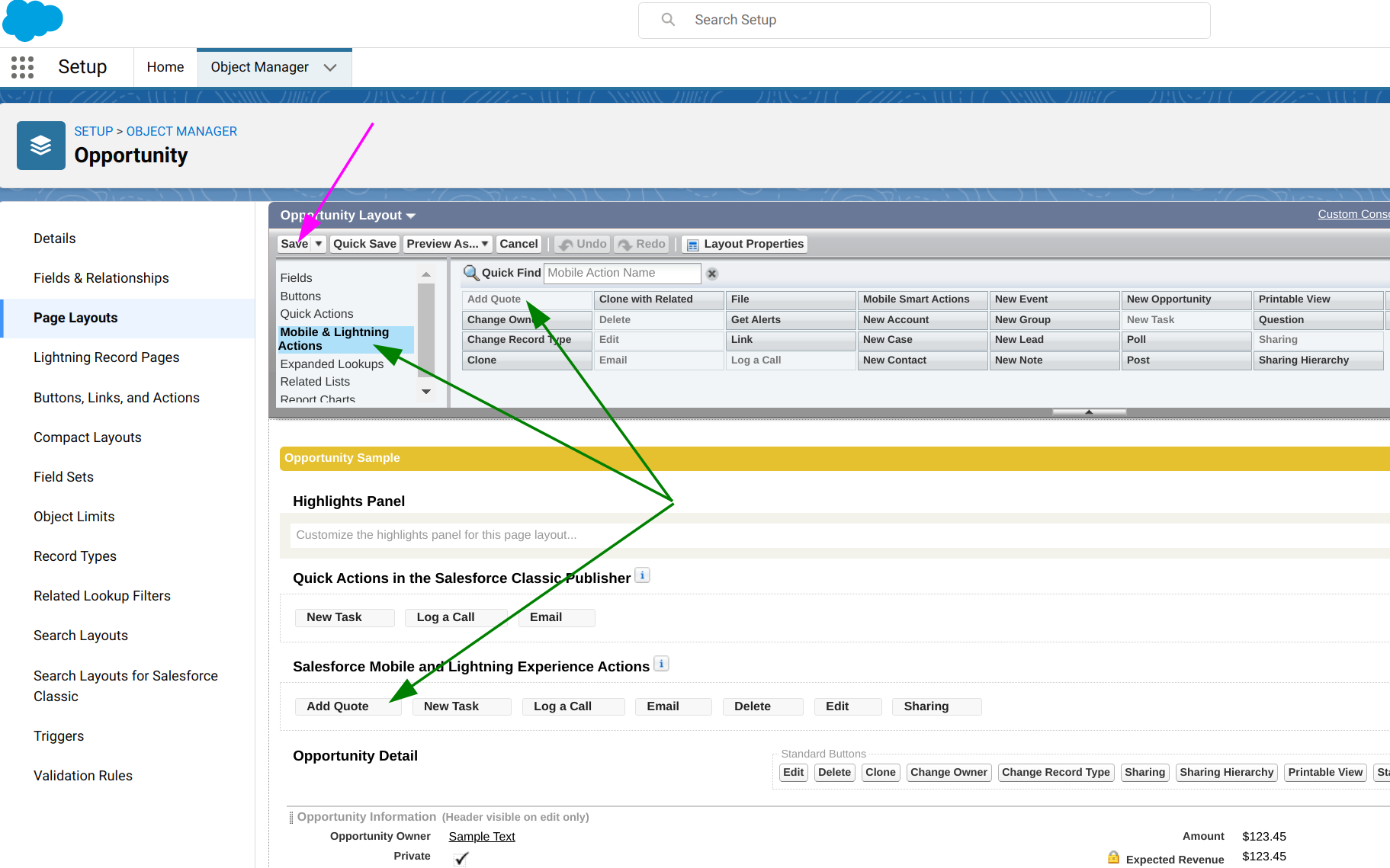Image resolution: width=1390 pixels, height=868 pixels.
Task: Click the OBJECT MANAGER breadcrumb link
Action: point(181,131)
